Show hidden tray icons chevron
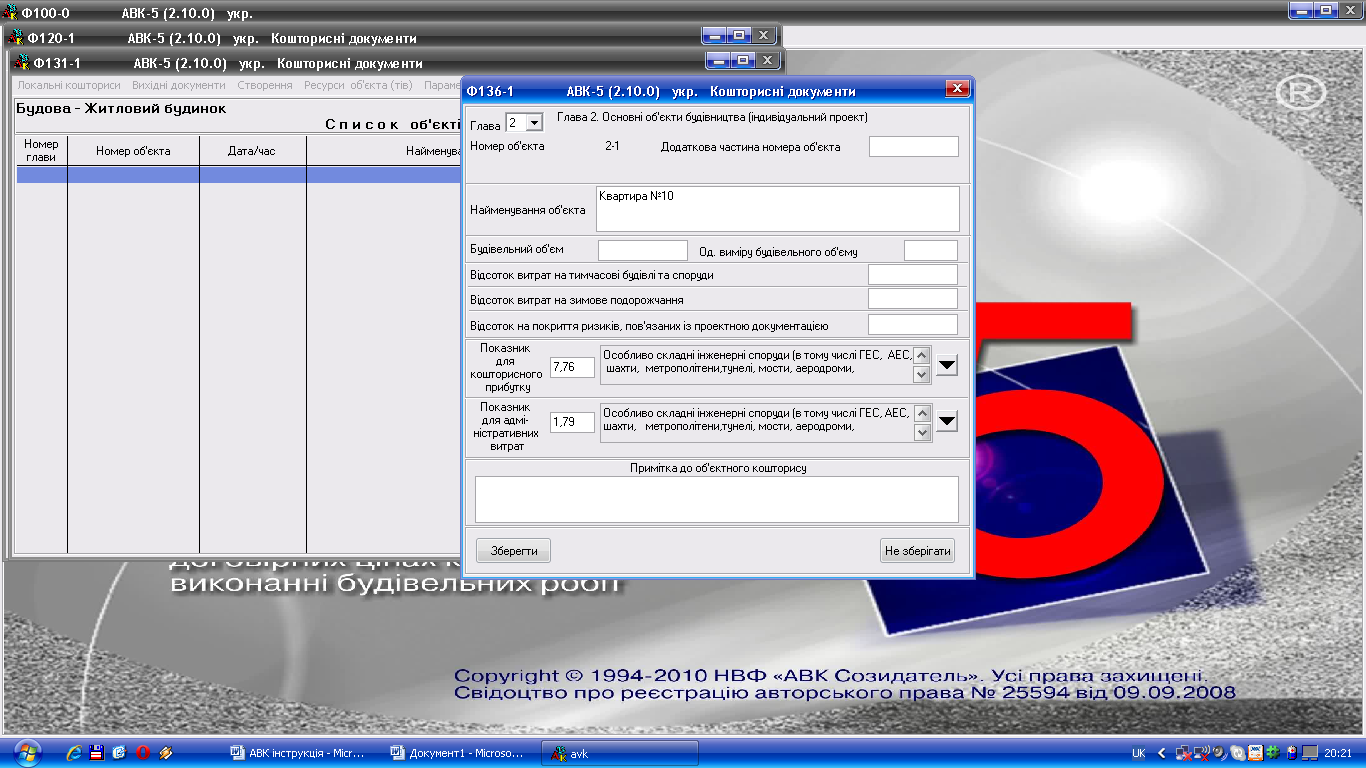Screen dimensions: 1366x768 tap(1162, 753)
